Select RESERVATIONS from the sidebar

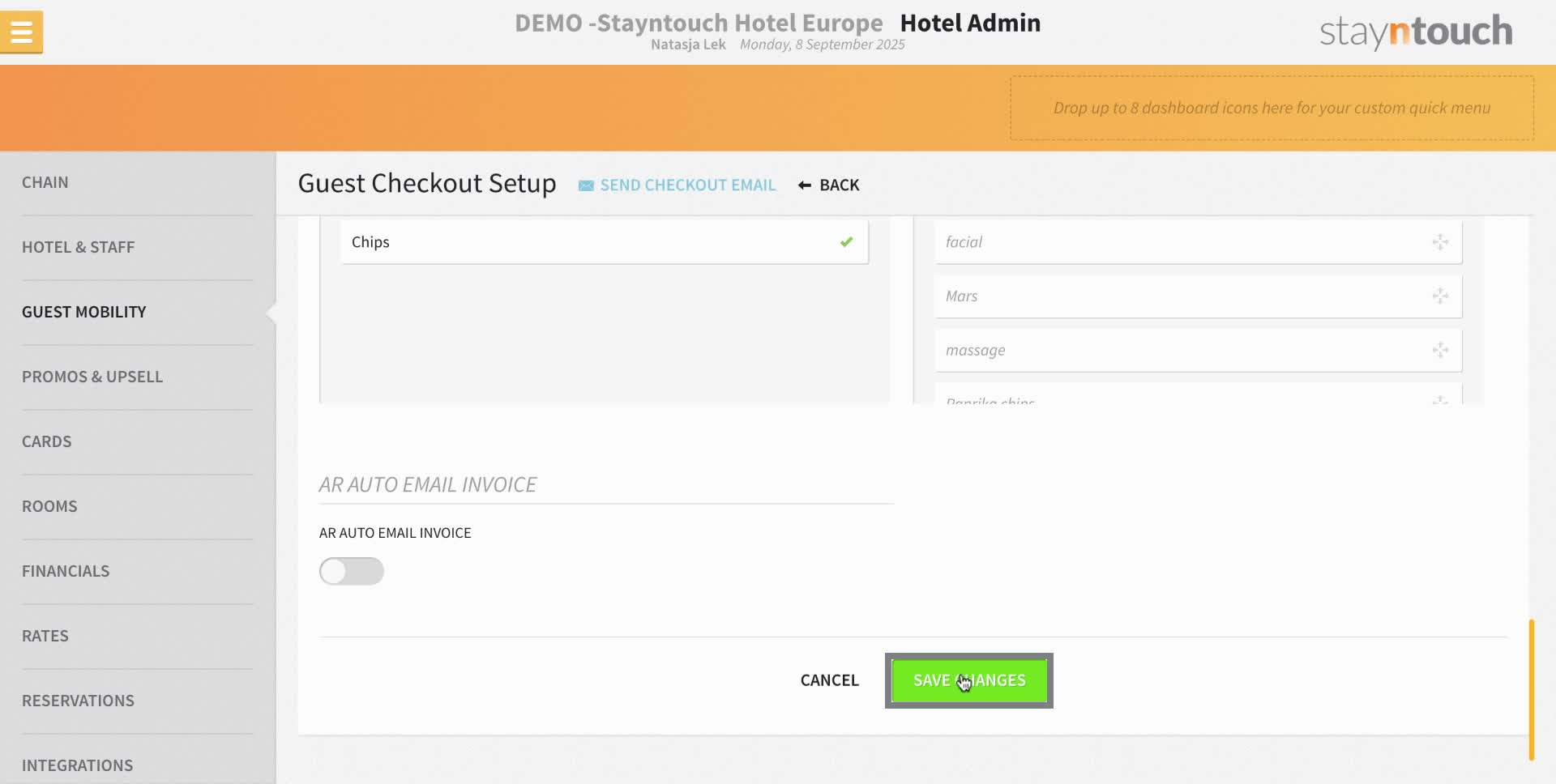[78, 700]
